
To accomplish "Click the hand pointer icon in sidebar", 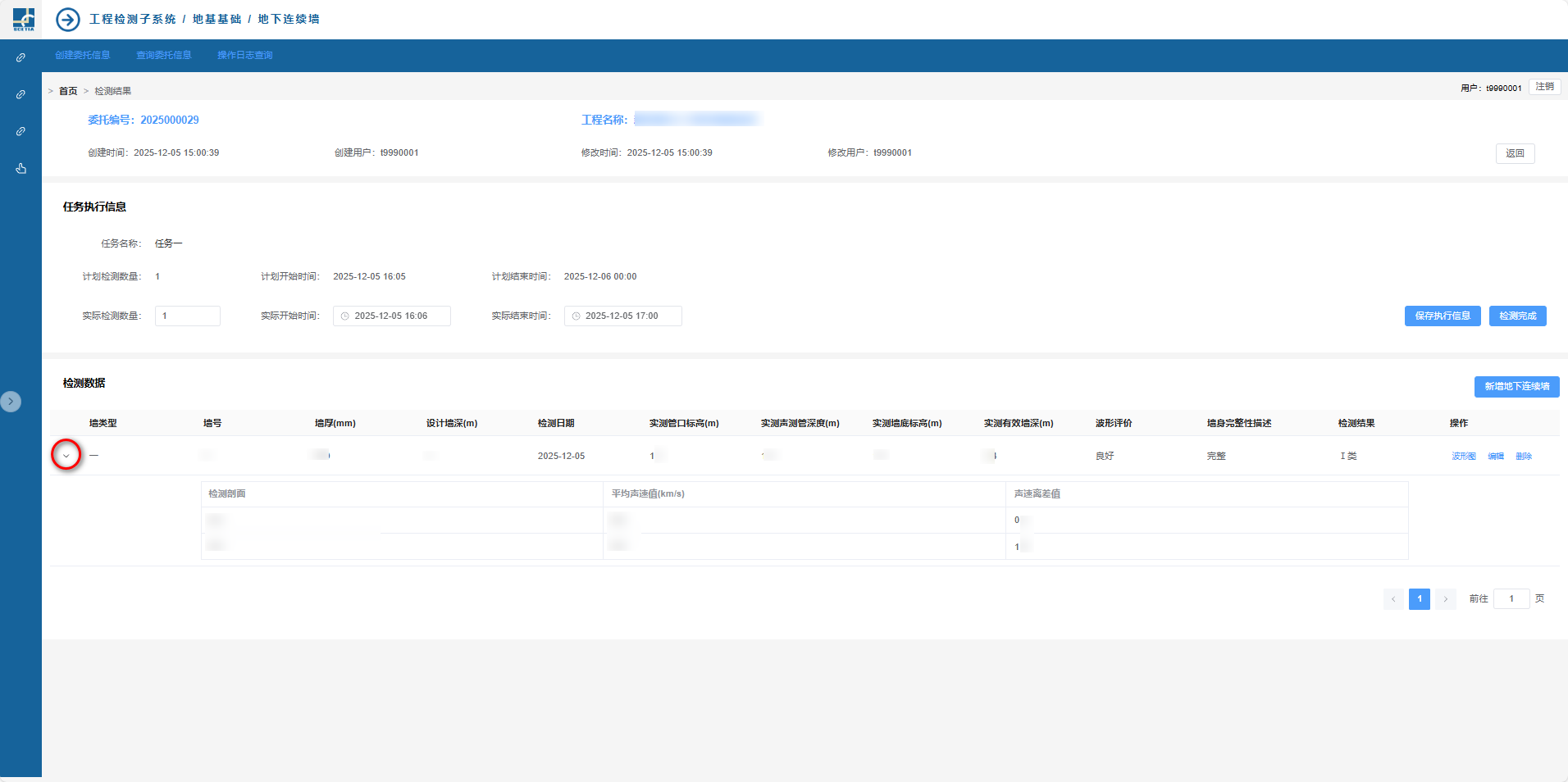I will pyautogui.click(x=21, y=168).
